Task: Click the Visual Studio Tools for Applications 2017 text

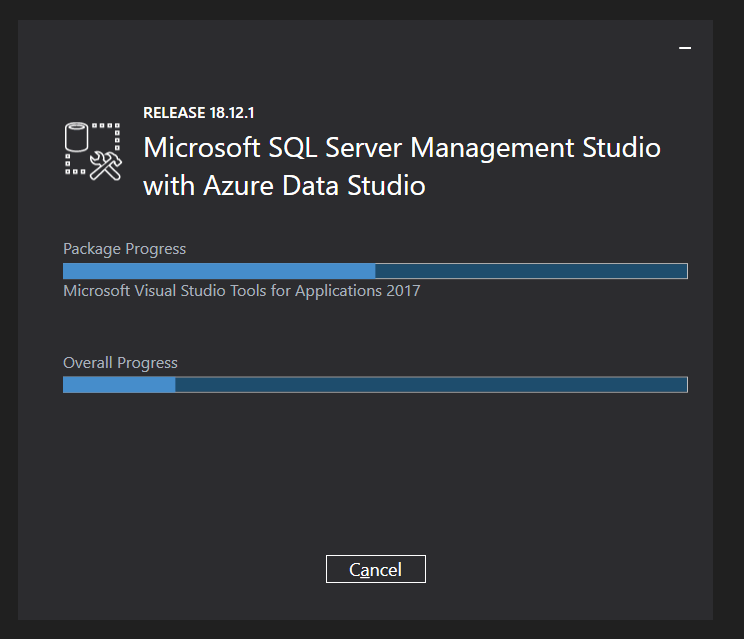Action: pyautogui.click(x=241, y=291)
